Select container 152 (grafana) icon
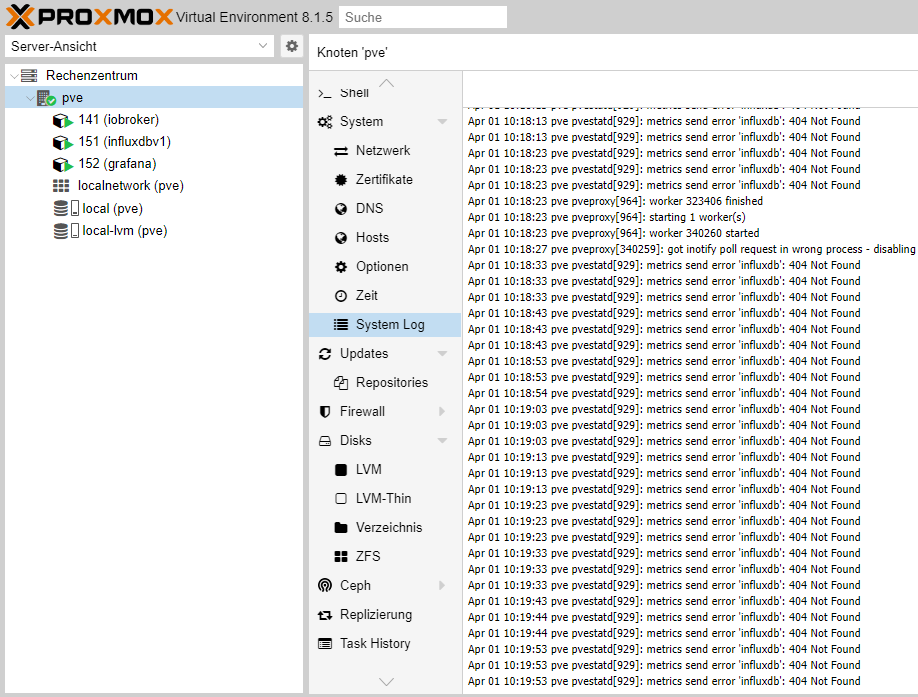The image size is (918, 697). pyautogui.click(x=63, y=164)
